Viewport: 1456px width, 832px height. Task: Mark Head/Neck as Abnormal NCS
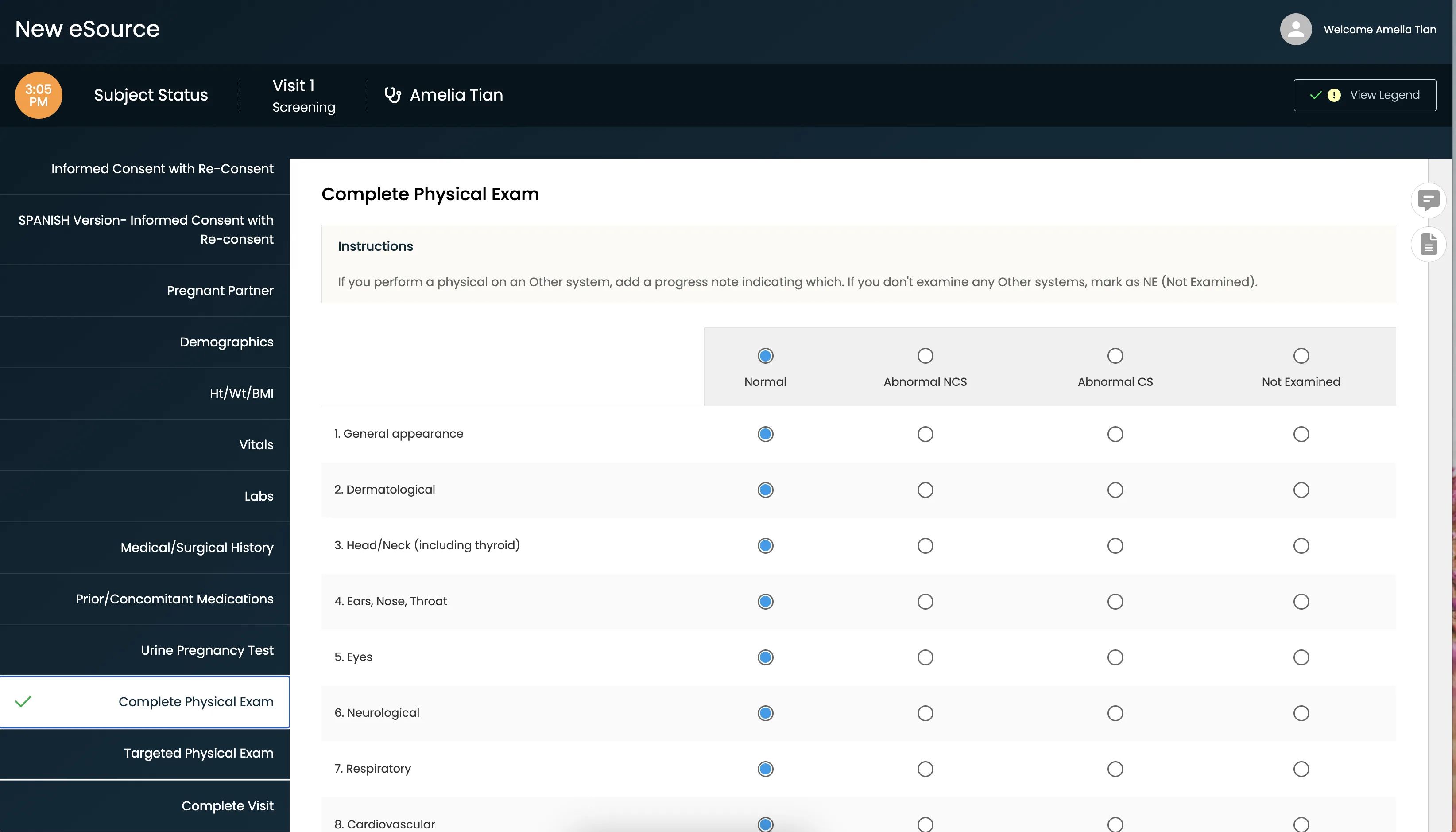(x=925, y=546)
